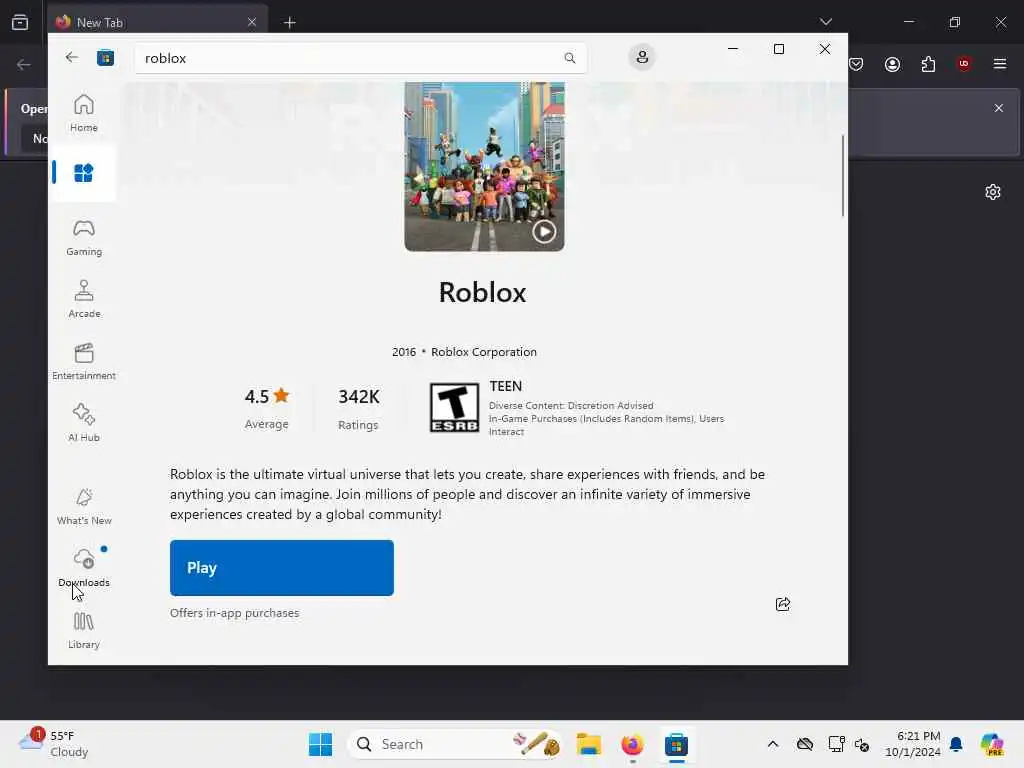
Task: Click the search magnifier in Store search box
Action: click(x=569, y=58)
